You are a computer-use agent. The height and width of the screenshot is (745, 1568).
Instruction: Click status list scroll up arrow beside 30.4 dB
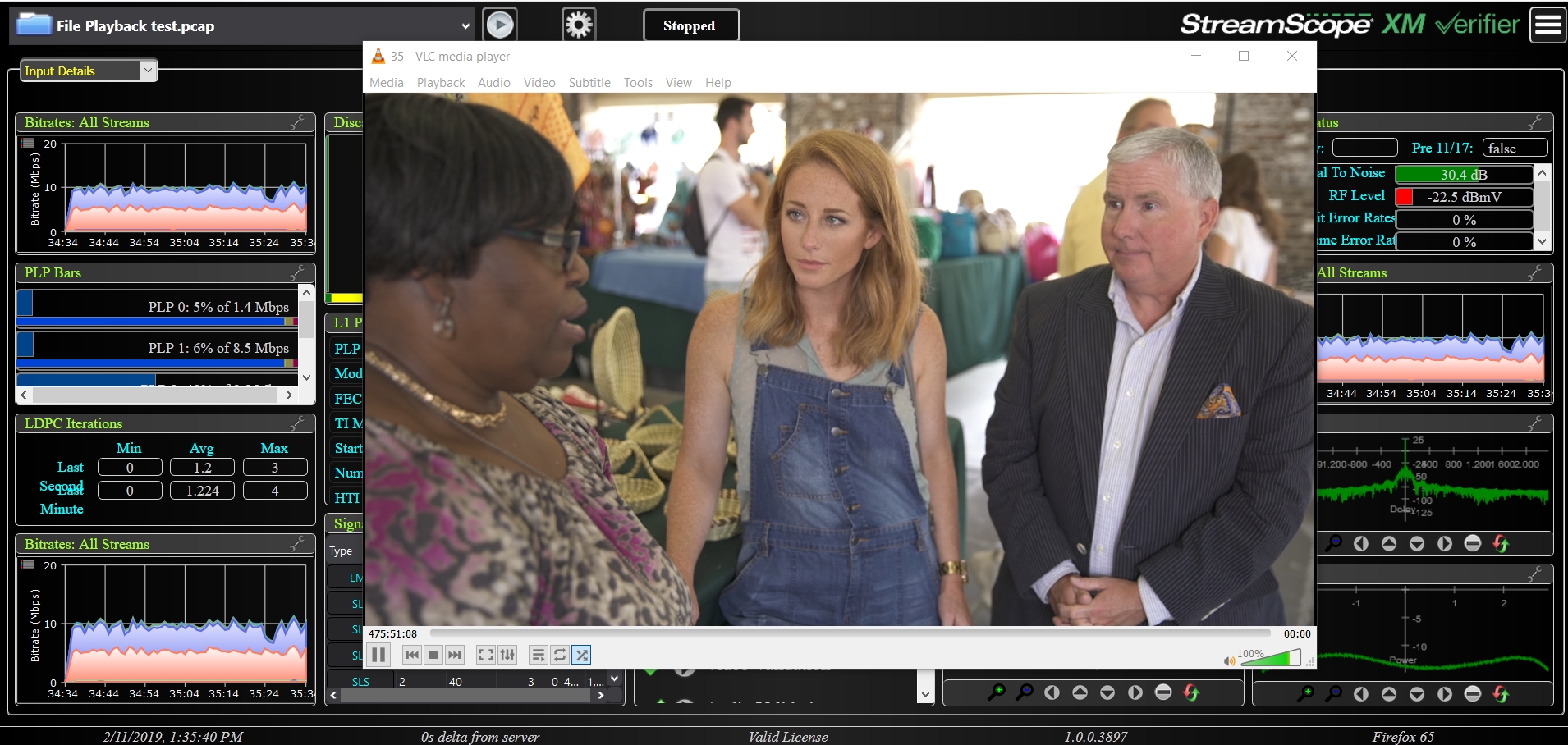point(1543,172)
